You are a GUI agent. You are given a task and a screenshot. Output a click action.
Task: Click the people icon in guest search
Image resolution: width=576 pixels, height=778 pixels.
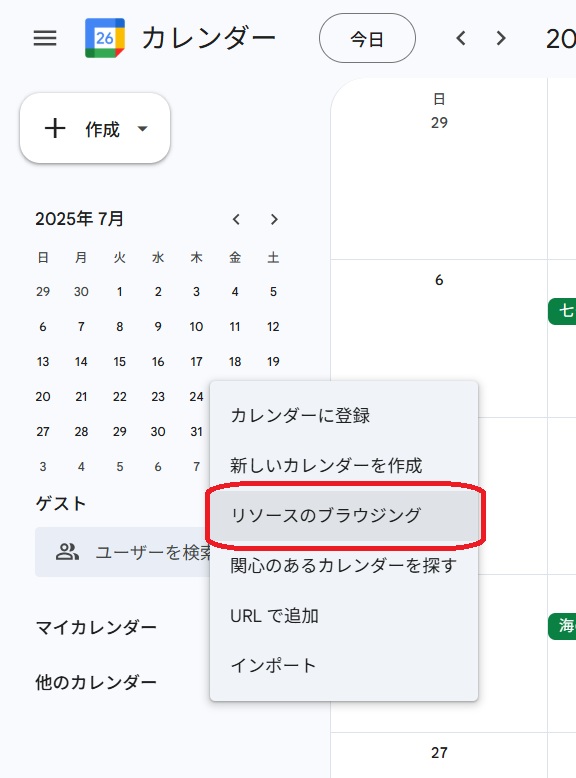coord(67,552)
